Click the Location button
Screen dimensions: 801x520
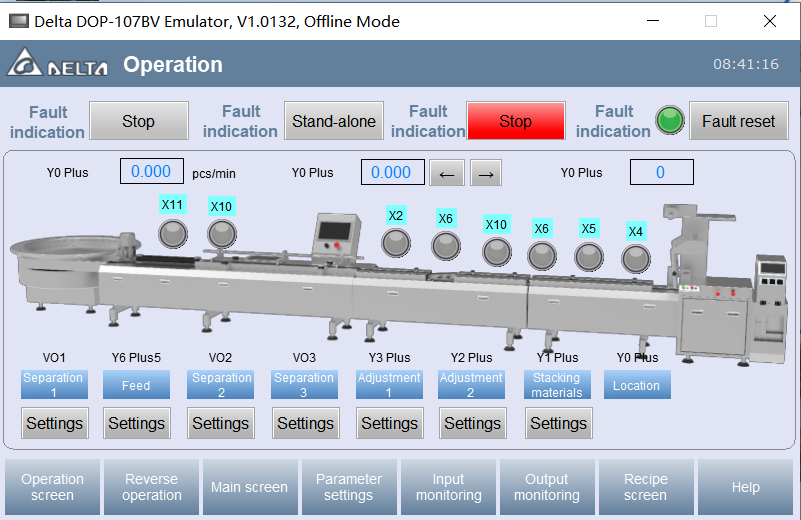[x=637, y=385]
